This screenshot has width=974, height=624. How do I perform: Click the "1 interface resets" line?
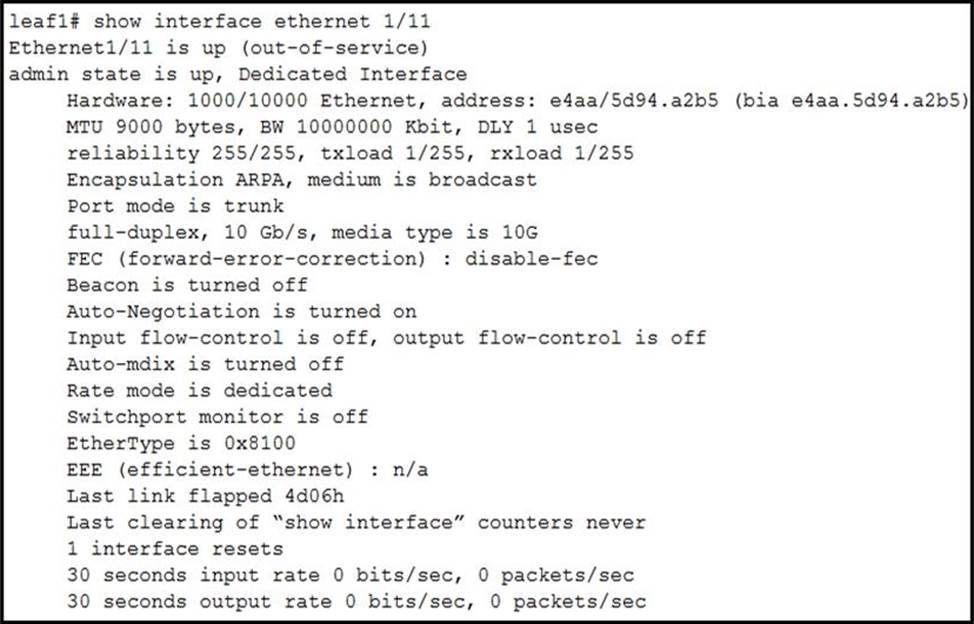point(175,549)
